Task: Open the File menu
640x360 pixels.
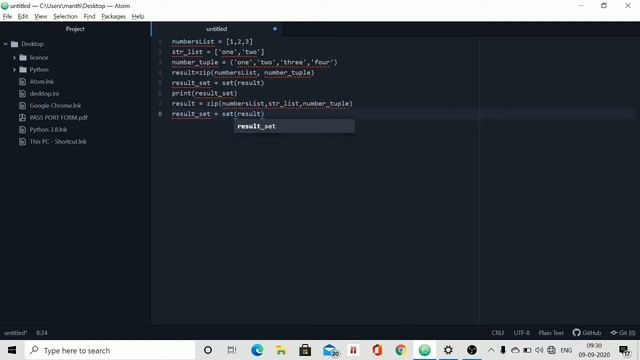Action: point(7,16)
